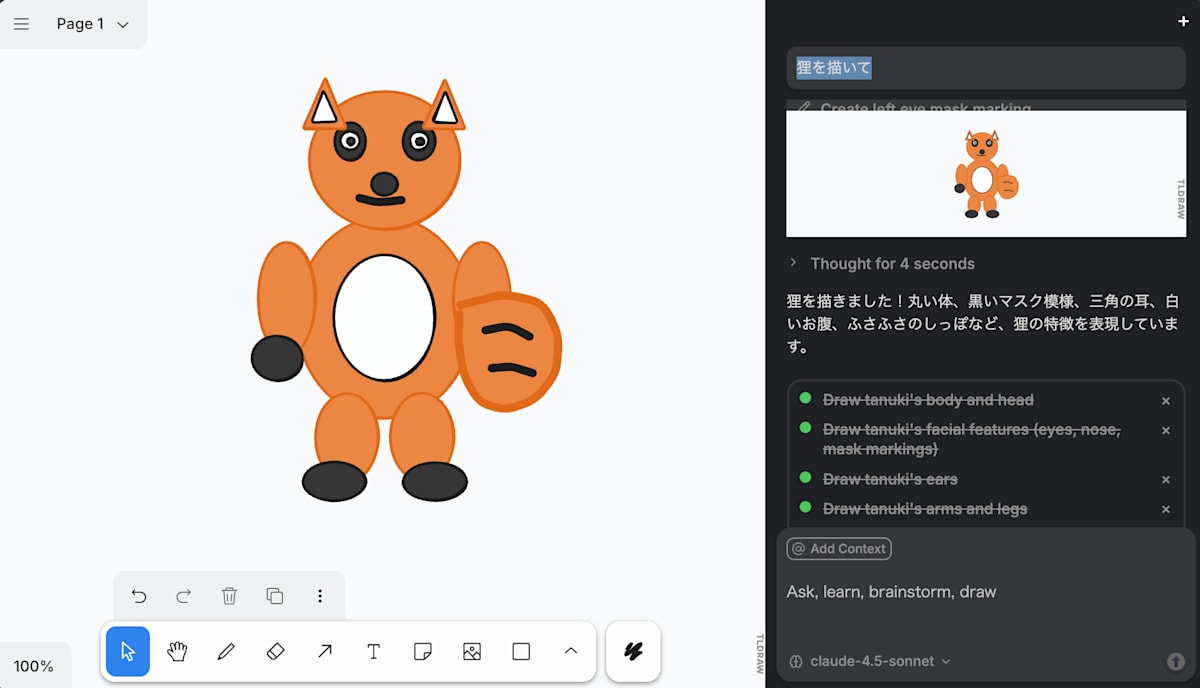Click the send message arrow button
This screenshot has width=1200, height=688.
[1176, 661]
